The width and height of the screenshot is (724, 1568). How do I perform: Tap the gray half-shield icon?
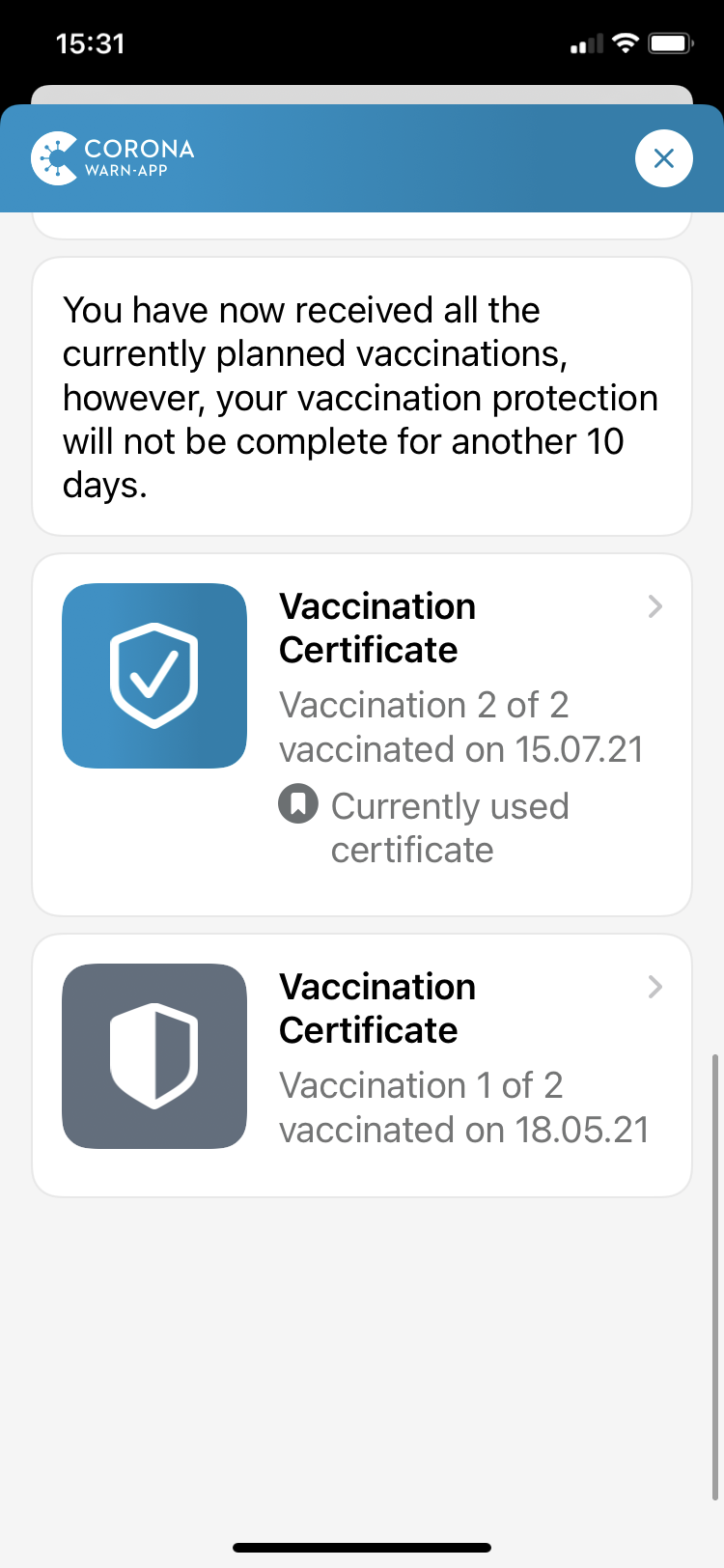154,1056
